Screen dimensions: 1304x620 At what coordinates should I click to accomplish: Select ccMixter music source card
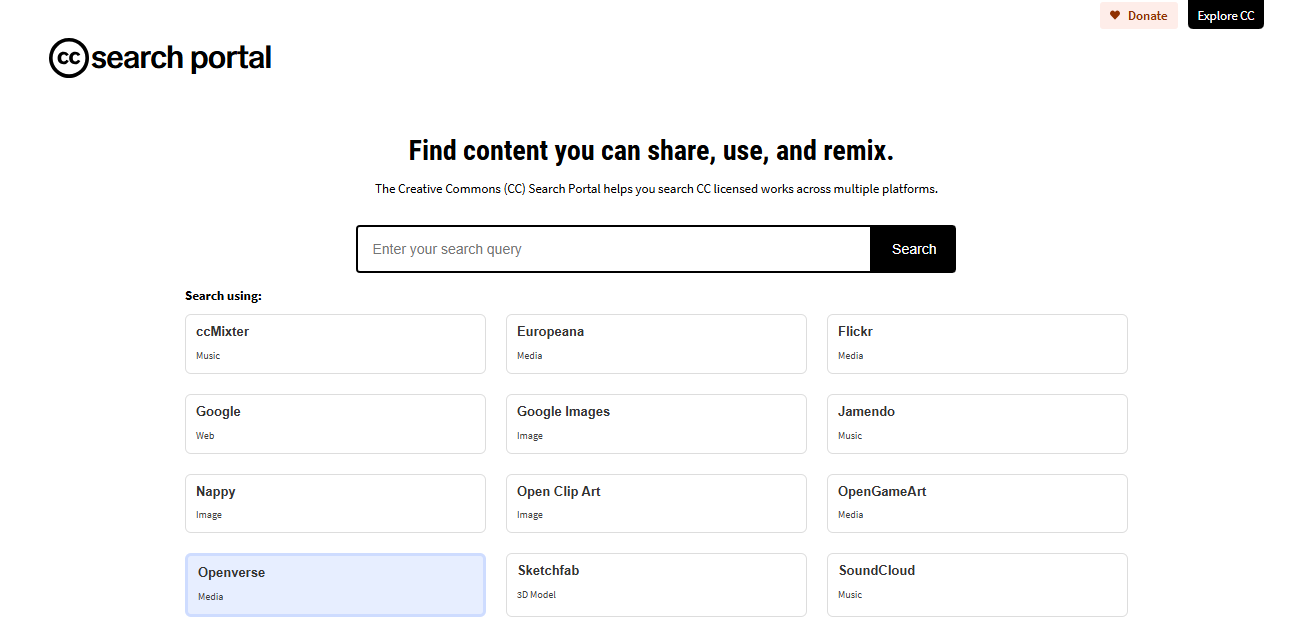click(335, 344)
